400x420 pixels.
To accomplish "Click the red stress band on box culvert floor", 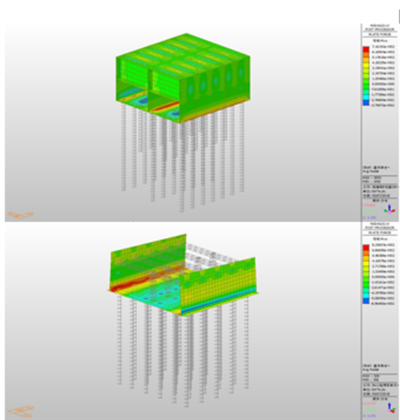I will pos(166,106).
